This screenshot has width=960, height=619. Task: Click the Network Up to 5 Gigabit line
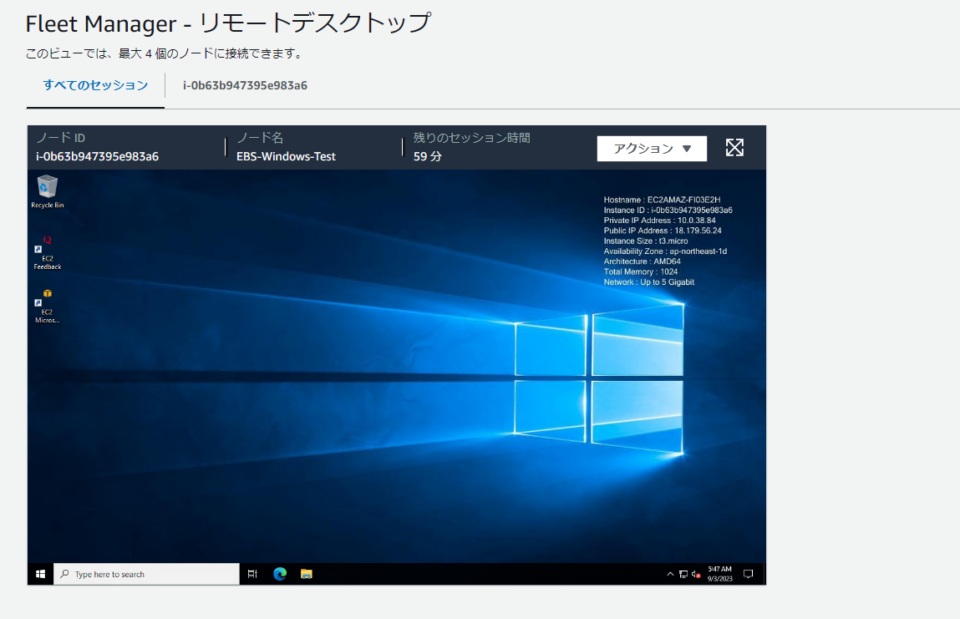pos(649,282)
